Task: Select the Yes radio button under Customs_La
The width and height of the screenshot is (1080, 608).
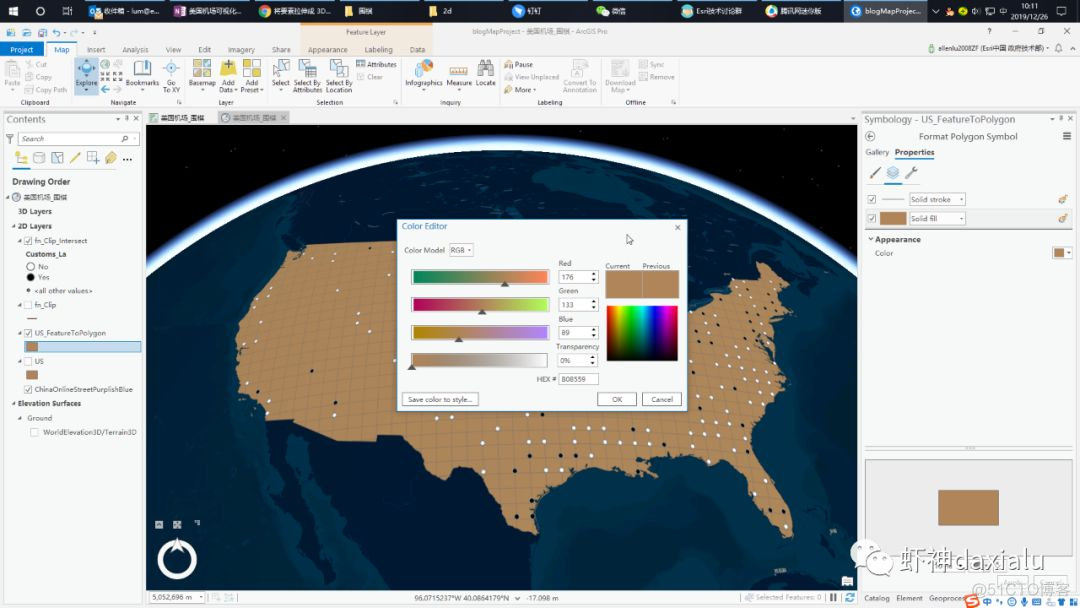Action: tap(32, 277)
